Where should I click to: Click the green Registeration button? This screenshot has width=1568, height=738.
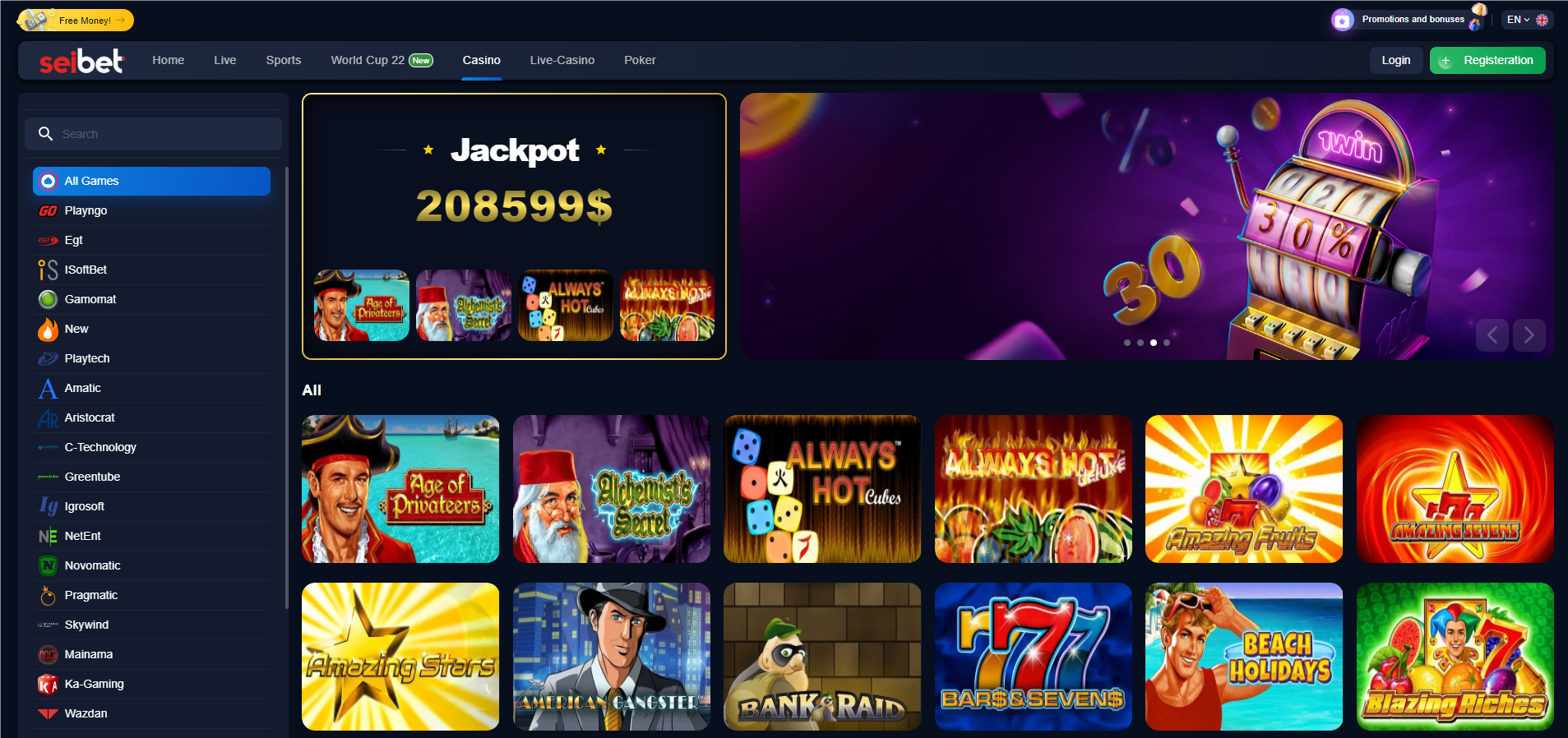[1487, 60]
